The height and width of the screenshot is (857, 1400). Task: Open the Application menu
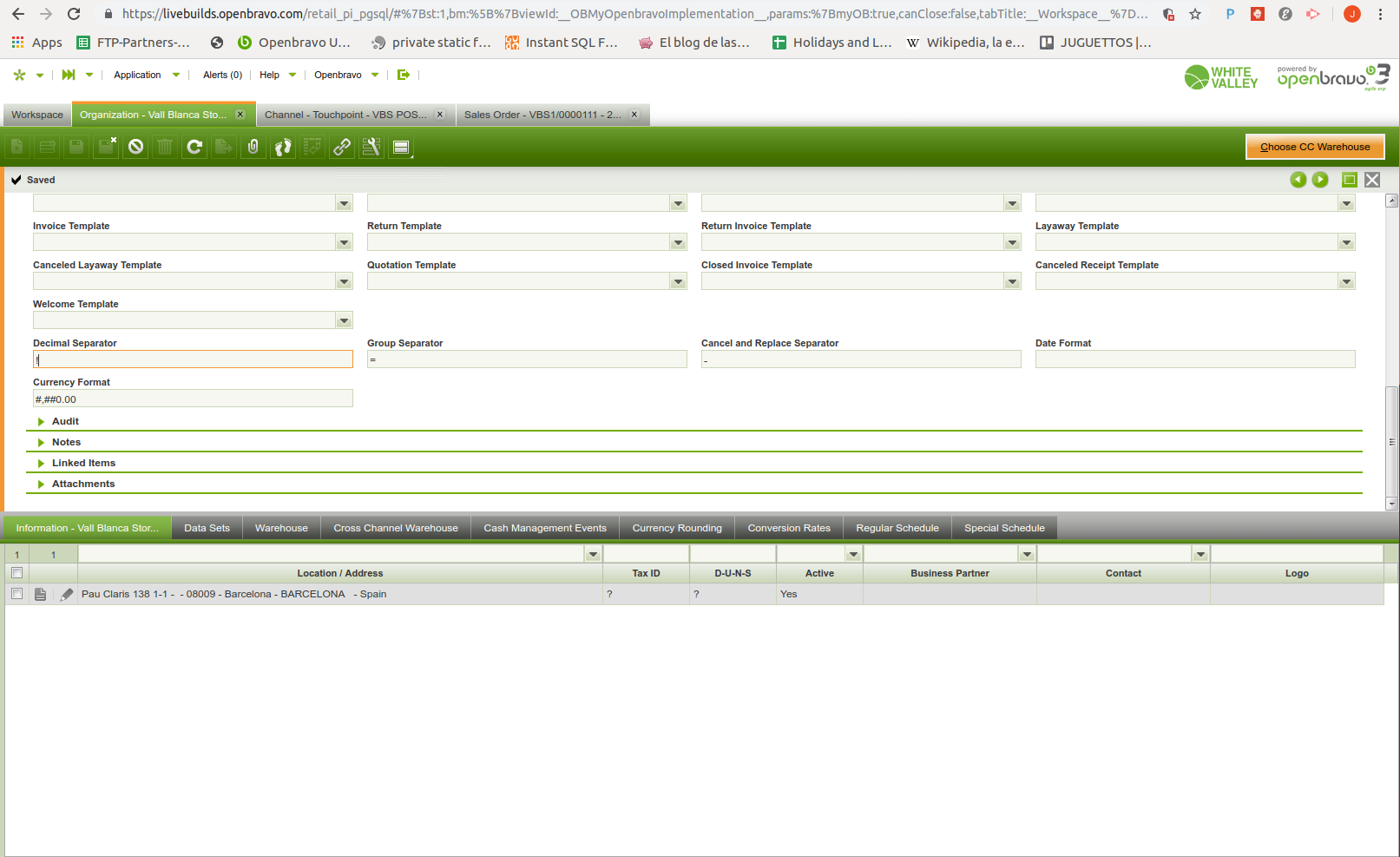click(x=138, y=76)
